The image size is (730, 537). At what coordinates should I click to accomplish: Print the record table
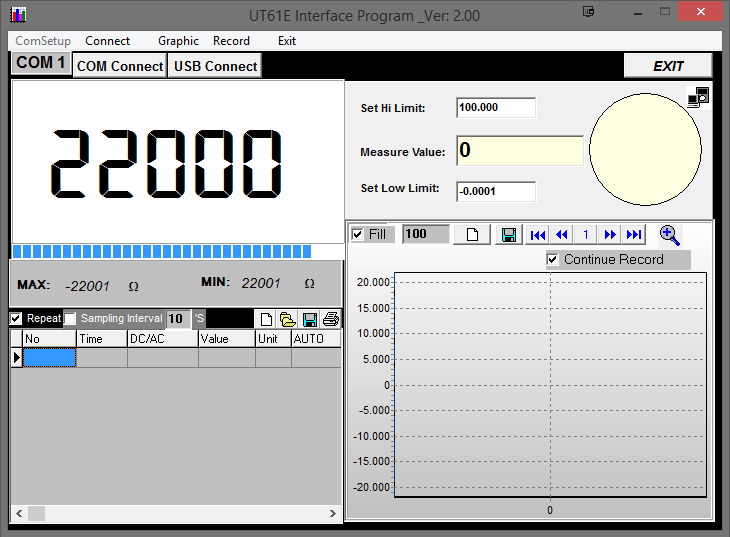pos(331,319)
